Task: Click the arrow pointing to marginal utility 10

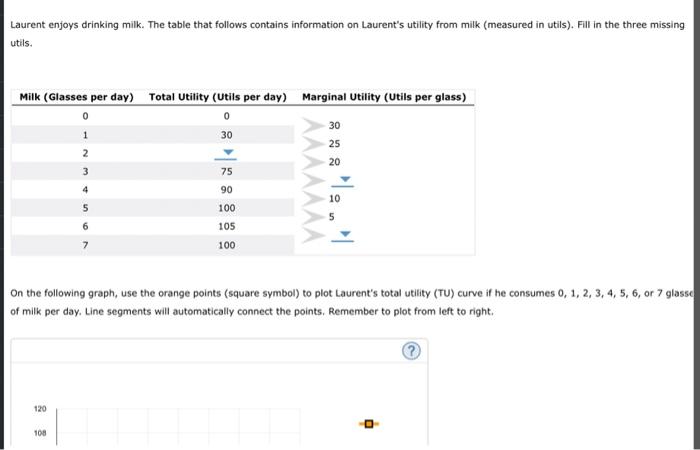Action: 313,199
